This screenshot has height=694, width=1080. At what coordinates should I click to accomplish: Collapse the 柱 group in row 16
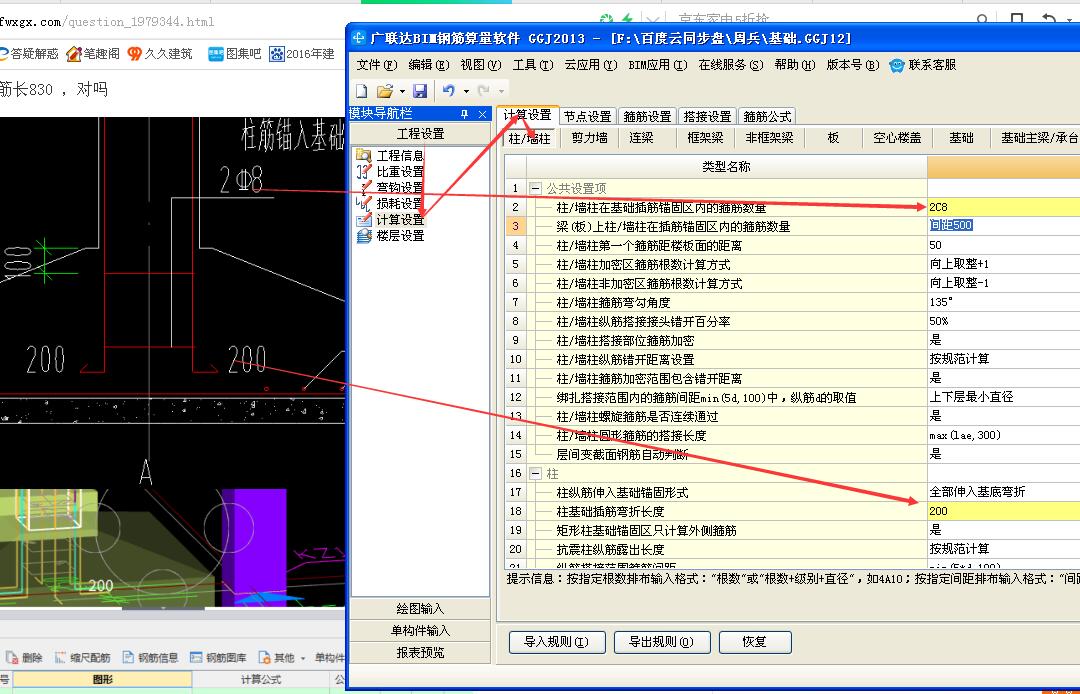535,474
